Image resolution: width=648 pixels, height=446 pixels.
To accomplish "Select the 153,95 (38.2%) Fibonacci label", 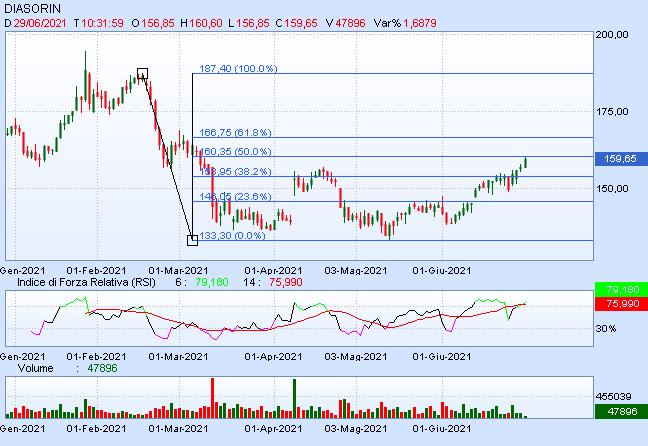I will 235,171.
